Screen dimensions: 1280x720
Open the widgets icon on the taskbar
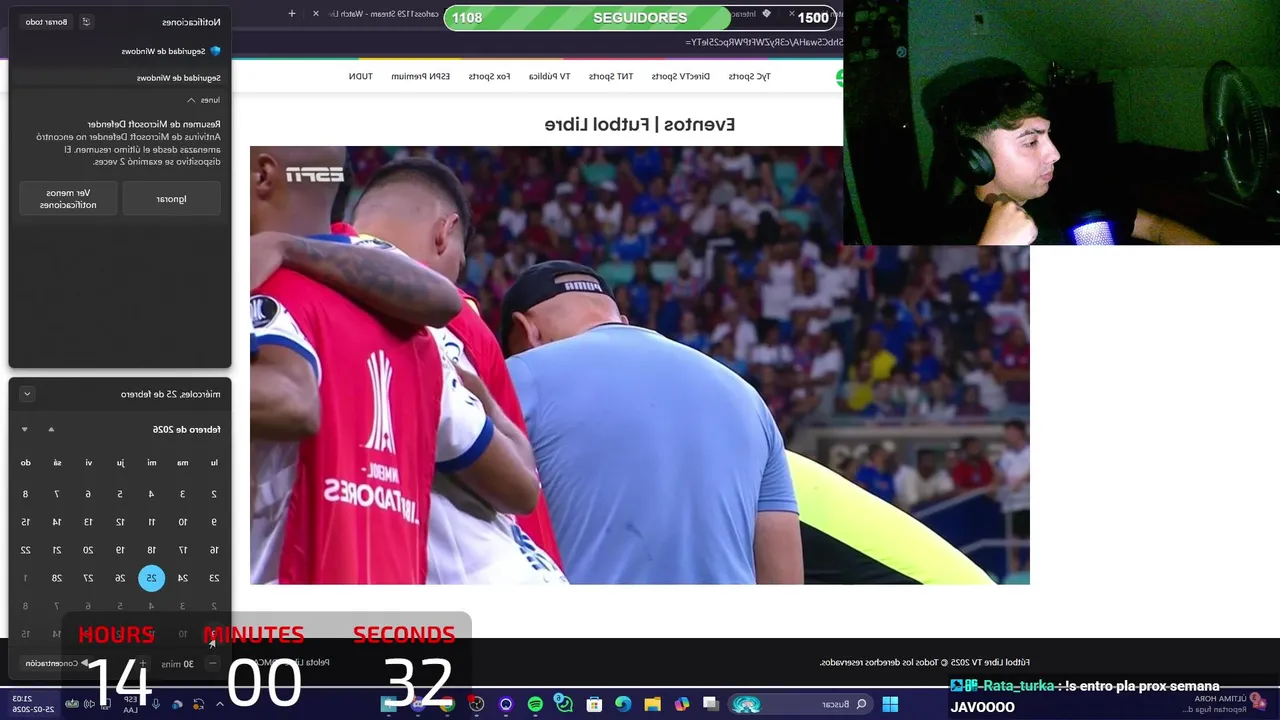coord(1258,700)
